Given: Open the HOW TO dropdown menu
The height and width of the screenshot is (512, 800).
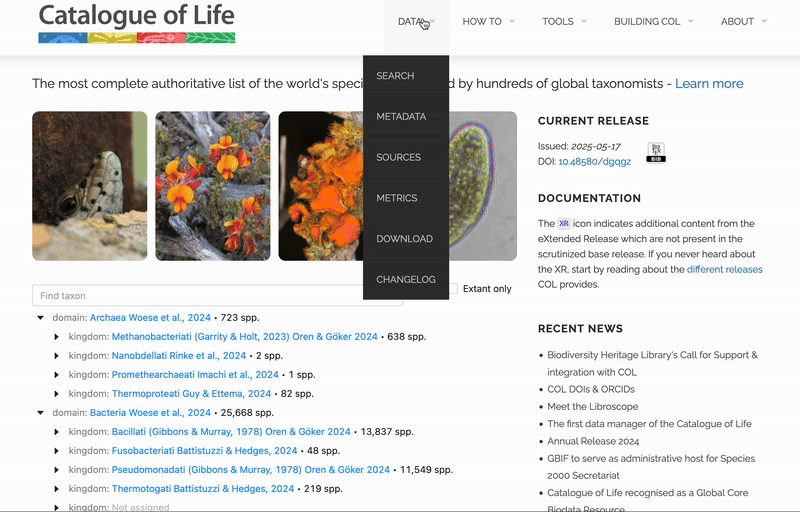Looking at the screenshot, I should click(488, 21).
